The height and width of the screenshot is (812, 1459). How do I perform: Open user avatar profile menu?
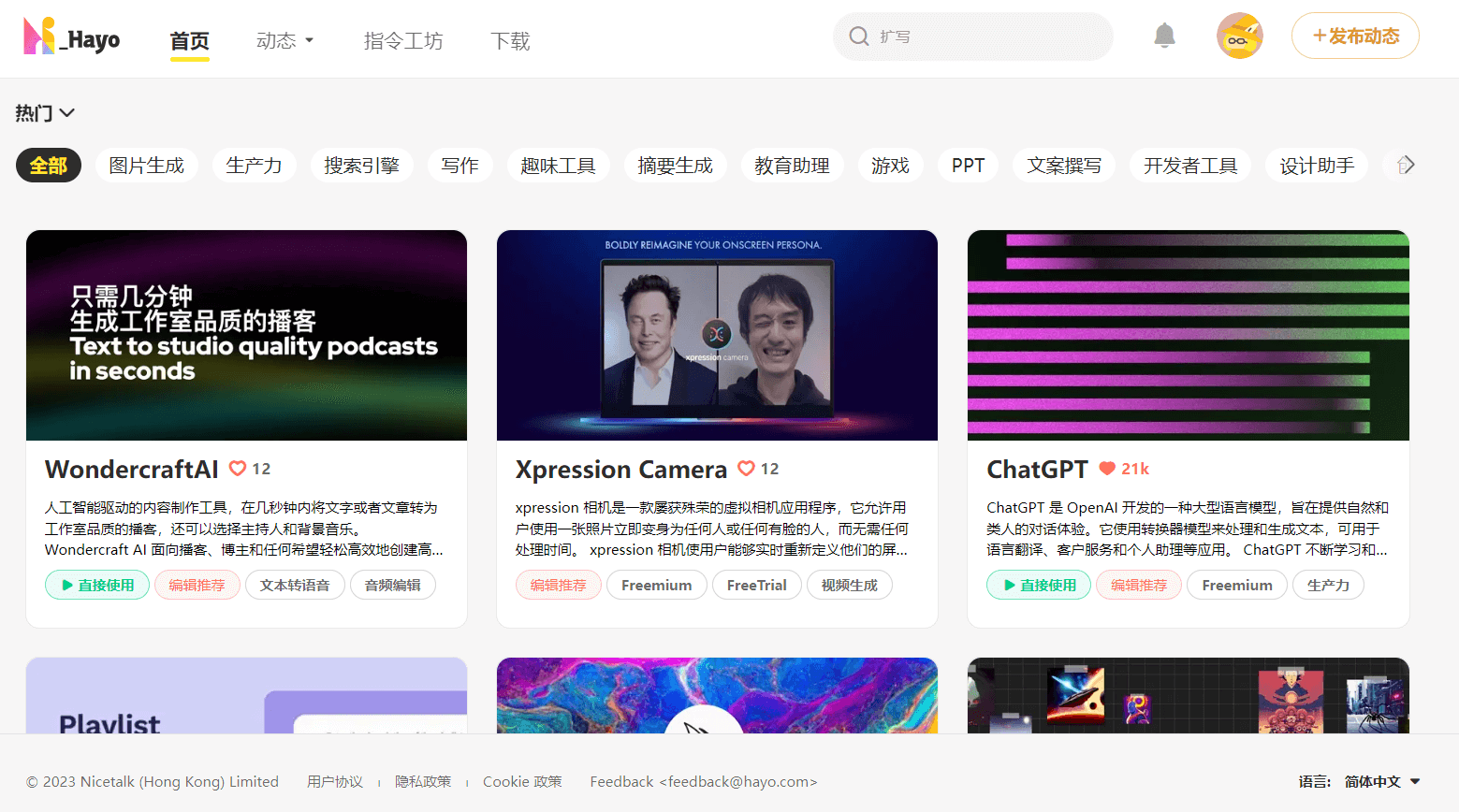point(1240,36)
